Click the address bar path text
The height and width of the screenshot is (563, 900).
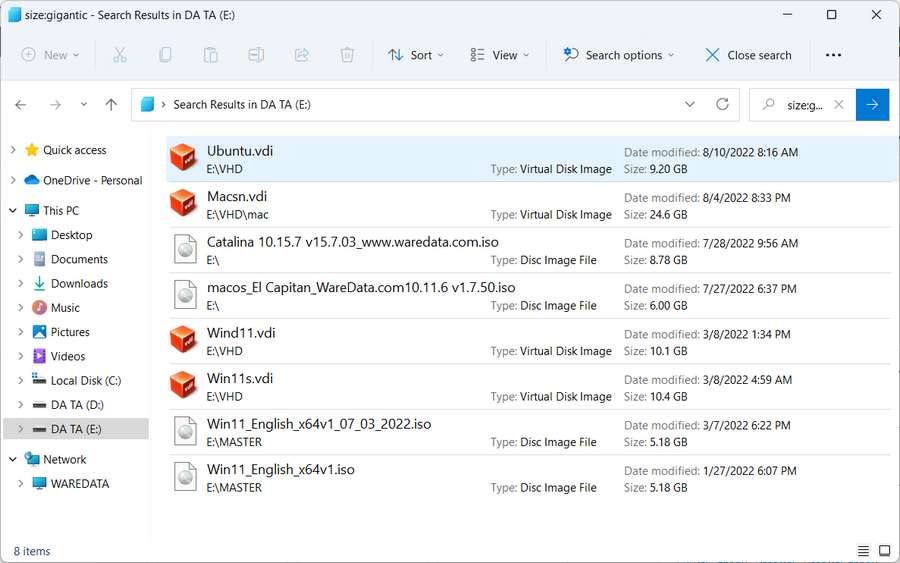point(242,104)
